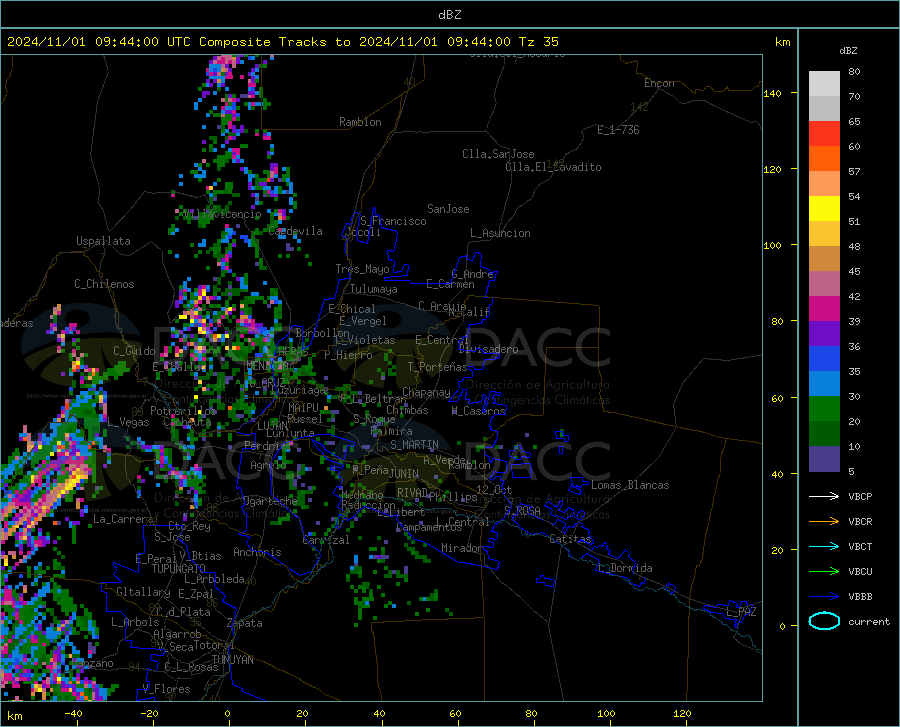The width and height of the screenshot is (900, 727).
Task: Click the white VBCP arrow legend icon
Action: coord(824,496)
